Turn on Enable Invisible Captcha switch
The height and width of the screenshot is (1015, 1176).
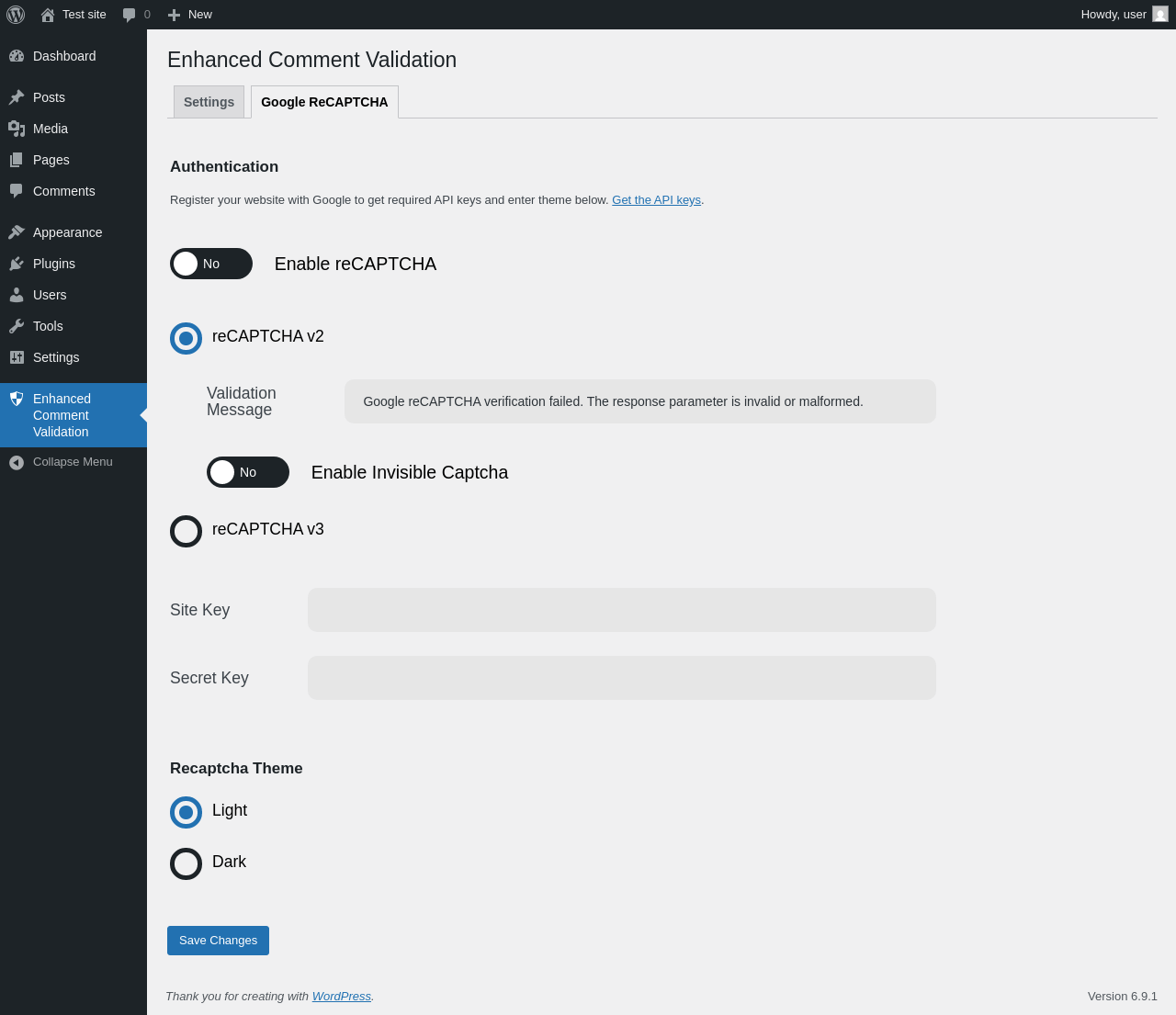point(248,472)
